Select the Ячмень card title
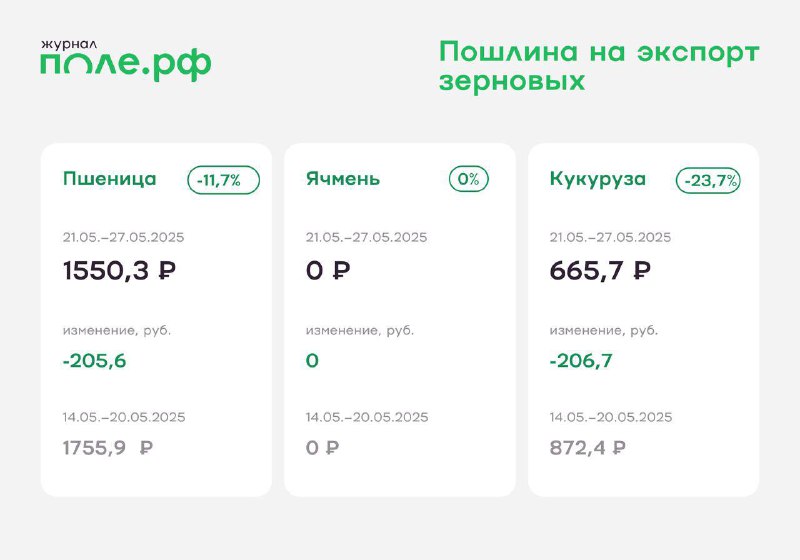800x560 pixels. click(343, 179)
